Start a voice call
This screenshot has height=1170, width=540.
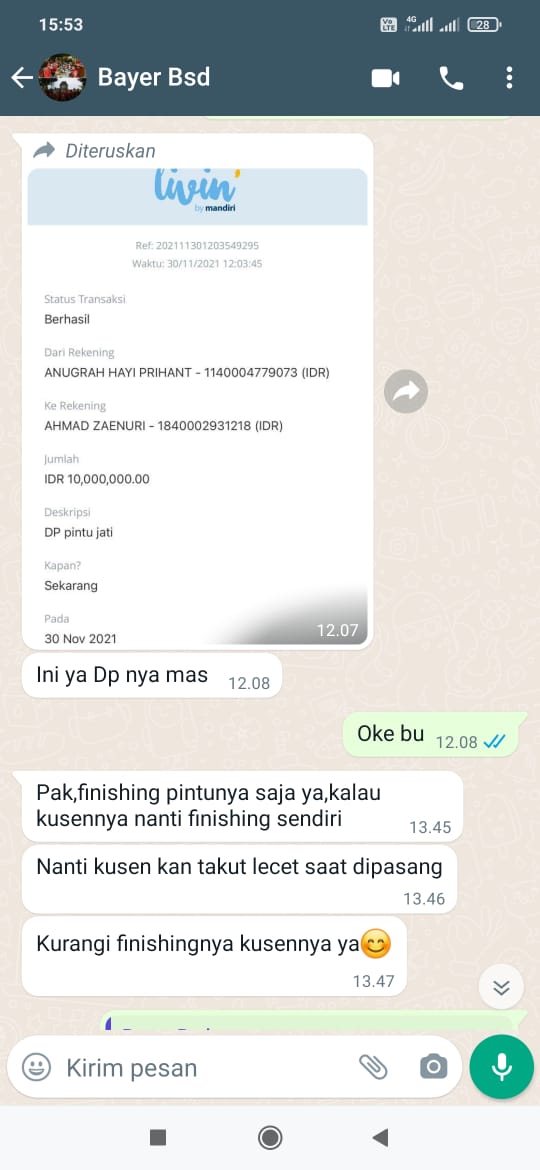point(451,78)
